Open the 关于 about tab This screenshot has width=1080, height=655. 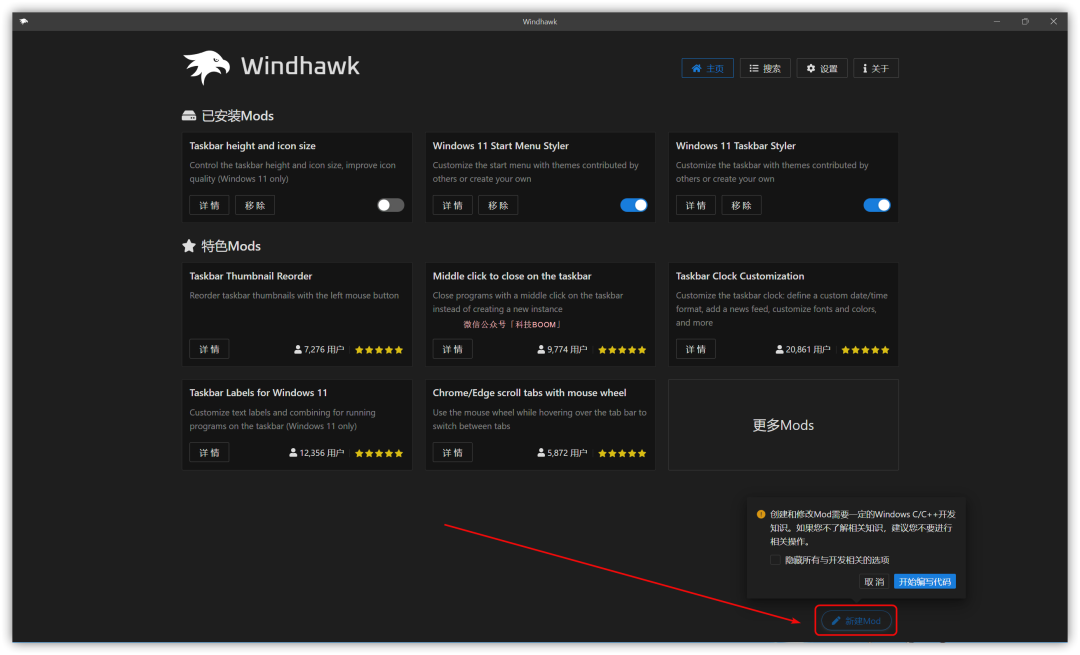click(x=875, y=68)
